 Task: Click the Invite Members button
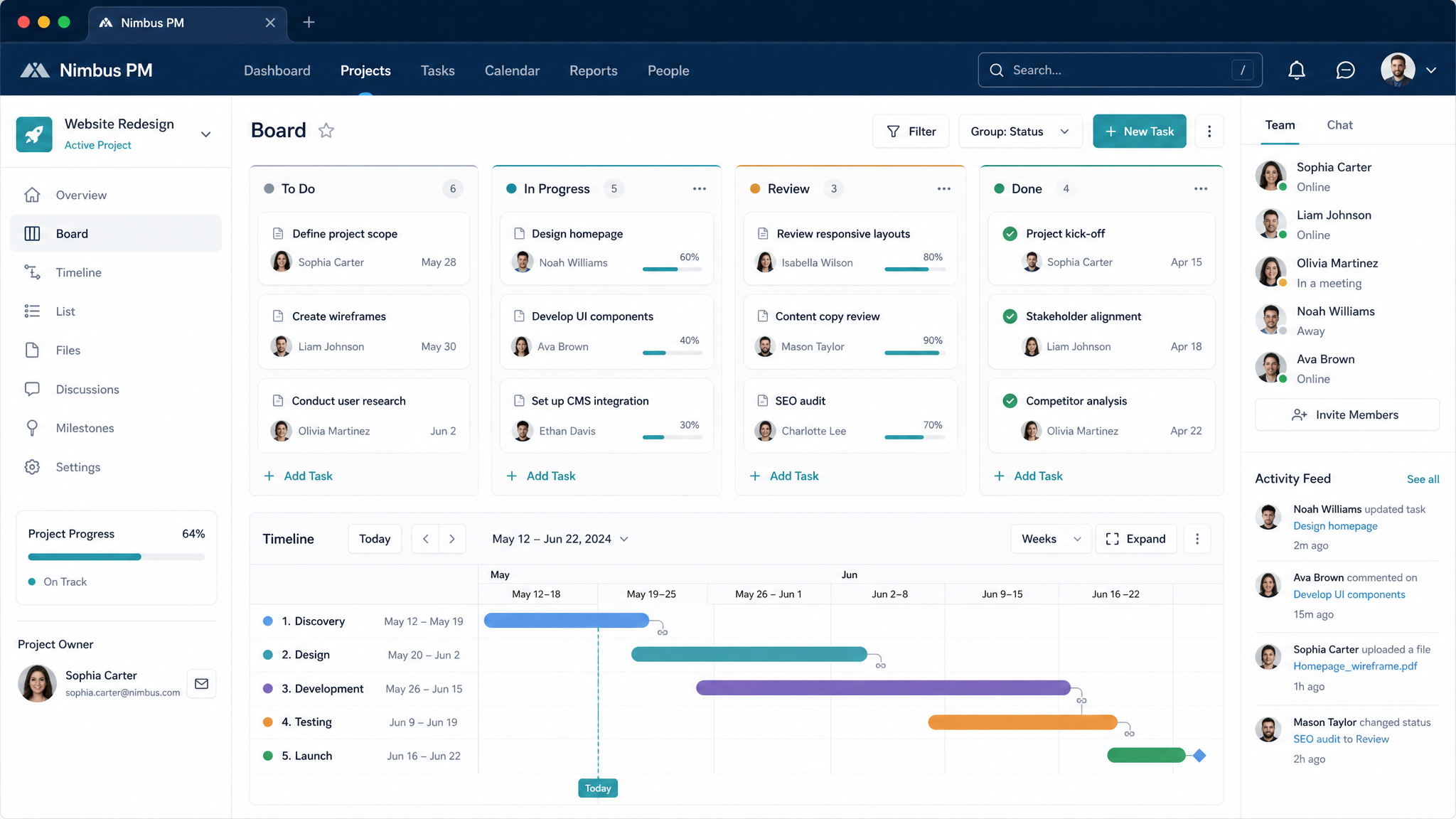(x=1347, y=414)
